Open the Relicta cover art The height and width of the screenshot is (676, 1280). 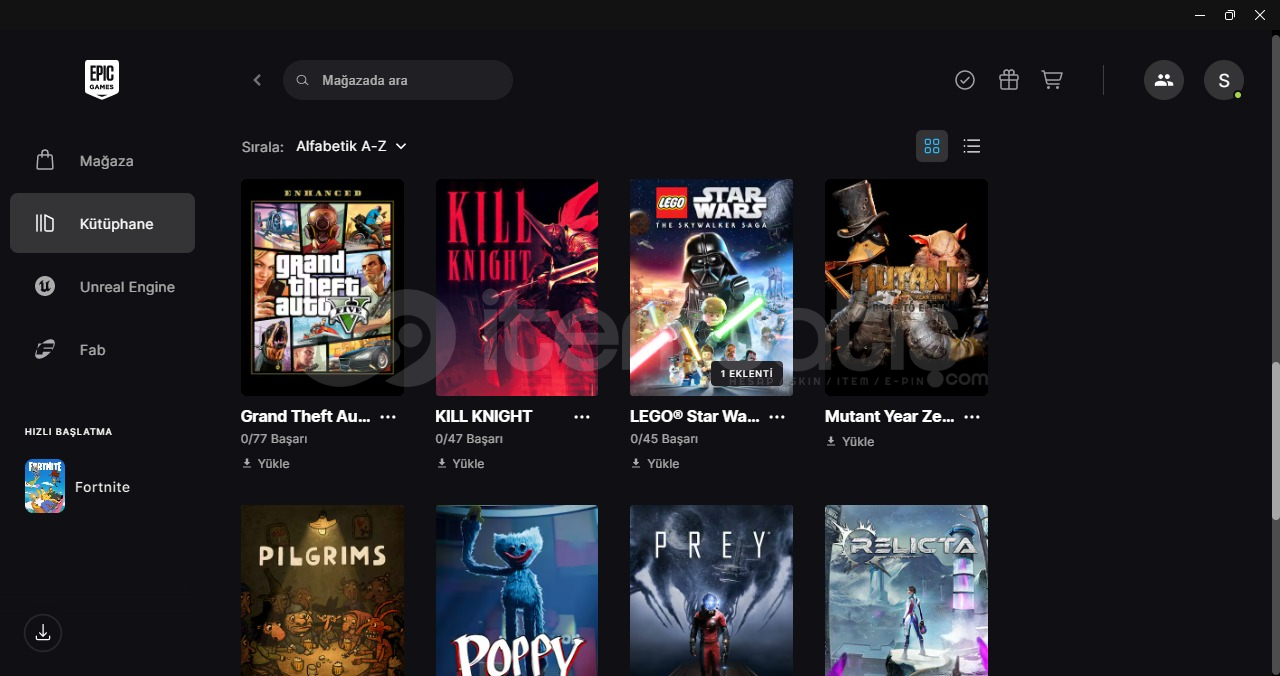coord(906,590)
